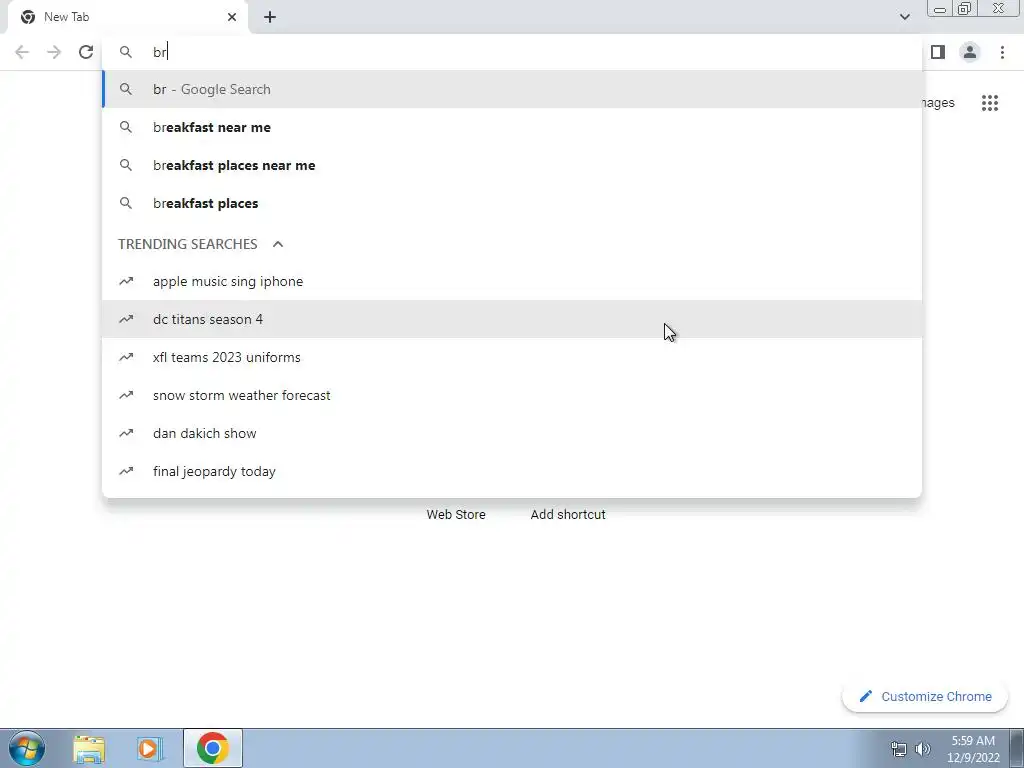Select trending 'dc titans season 4'

click(x=512, y=319)
